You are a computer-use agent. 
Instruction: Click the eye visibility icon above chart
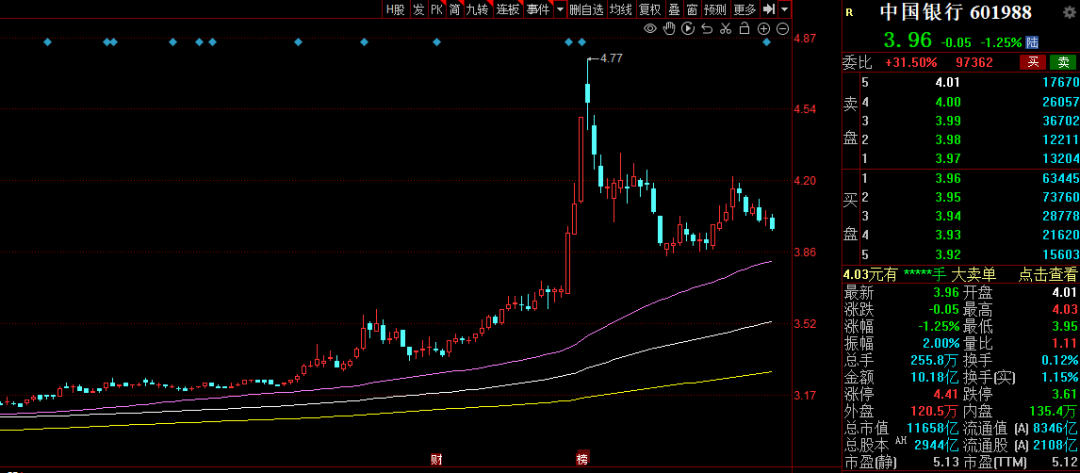click(650, 28)
